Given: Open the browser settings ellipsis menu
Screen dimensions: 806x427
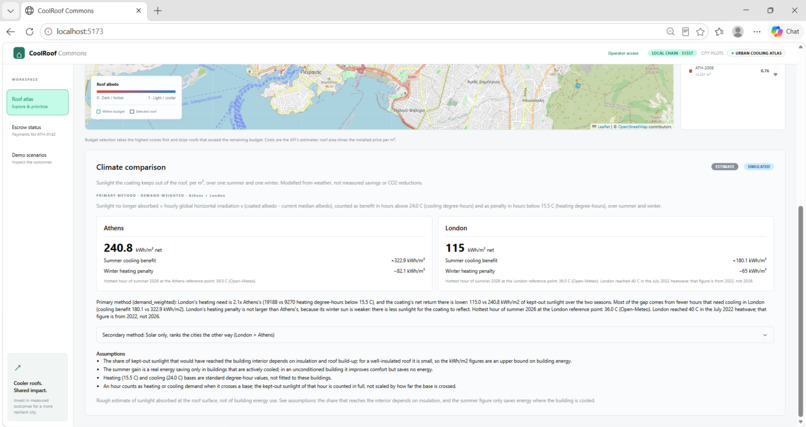Looking at the screenshot, I should point(757,31).
